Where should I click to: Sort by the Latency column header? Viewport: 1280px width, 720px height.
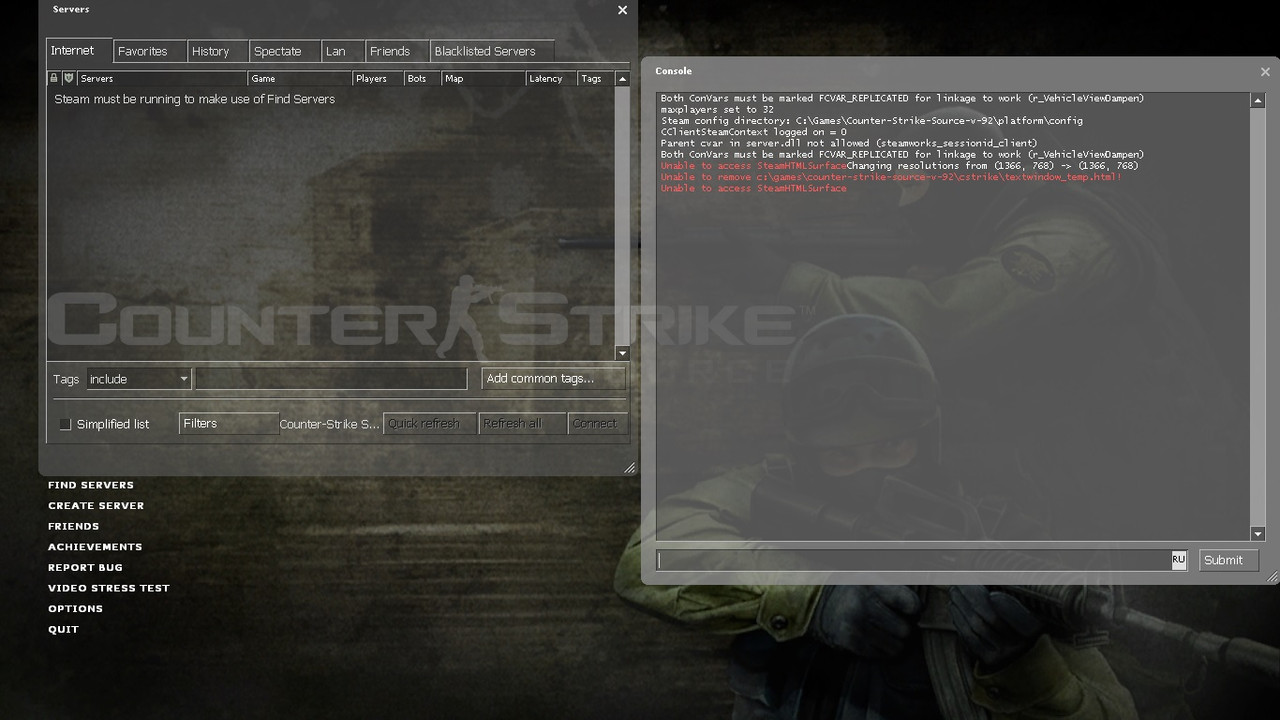click(551, 78)
